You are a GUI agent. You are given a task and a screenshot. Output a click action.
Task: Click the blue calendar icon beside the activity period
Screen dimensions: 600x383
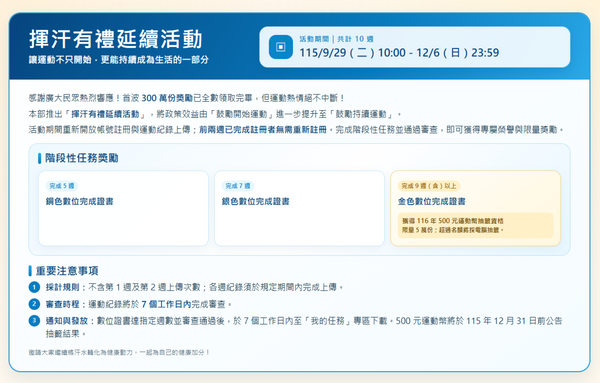[280, 47]
